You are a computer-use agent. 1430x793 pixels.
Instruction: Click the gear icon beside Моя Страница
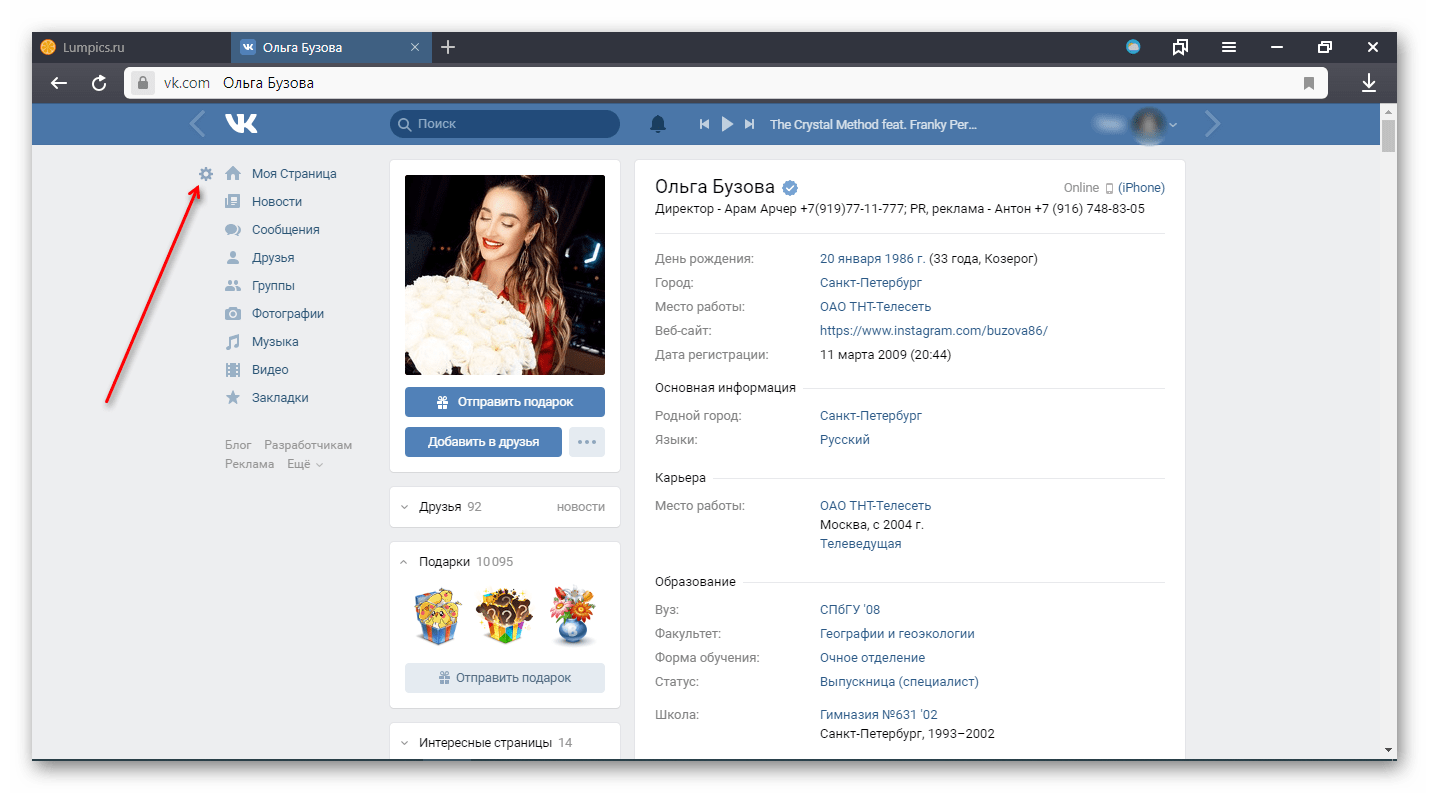point(205,174)
